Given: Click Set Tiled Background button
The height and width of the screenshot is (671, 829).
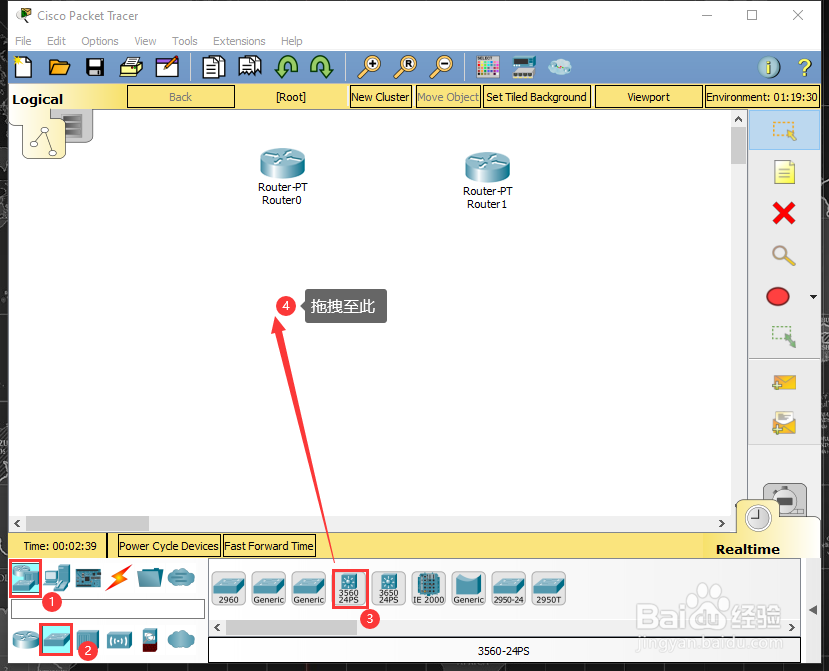Looking at the screenshot, I should [536, 97].
